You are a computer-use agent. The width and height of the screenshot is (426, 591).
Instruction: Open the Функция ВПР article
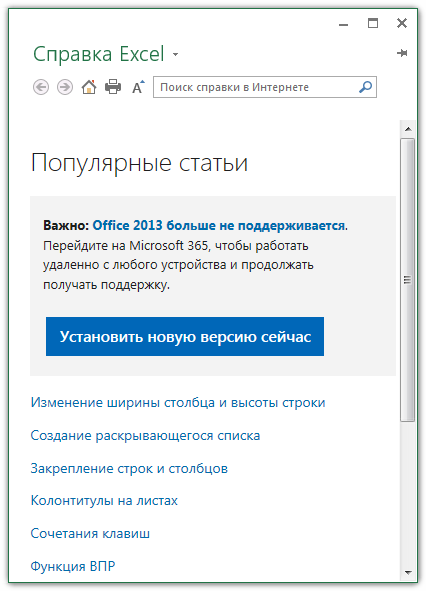tap(73, 566)
